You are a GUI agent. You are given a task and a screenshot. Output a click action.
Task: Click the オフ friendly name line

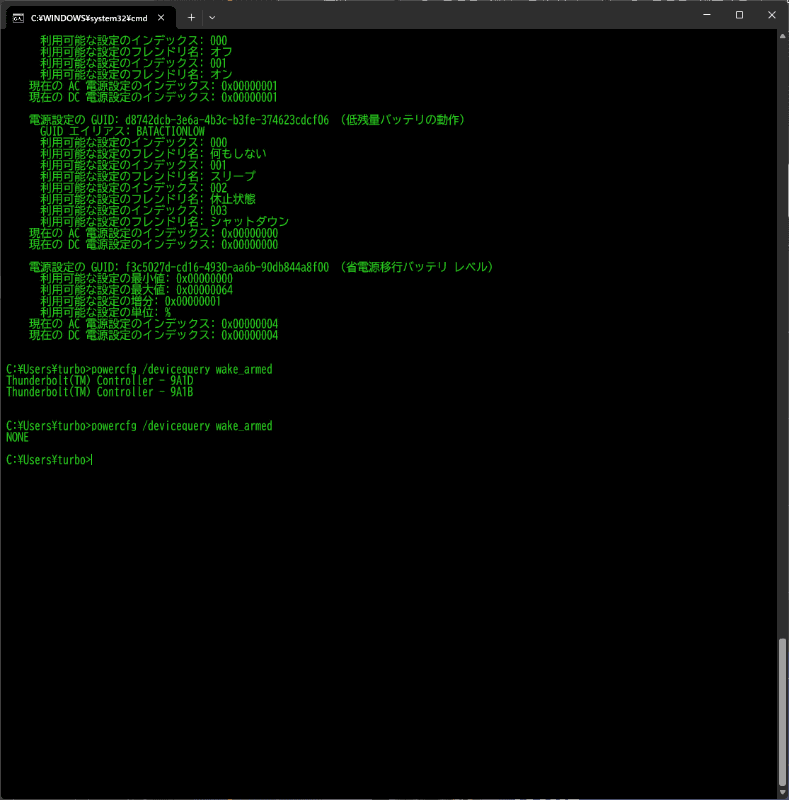[x=136, y=52]
